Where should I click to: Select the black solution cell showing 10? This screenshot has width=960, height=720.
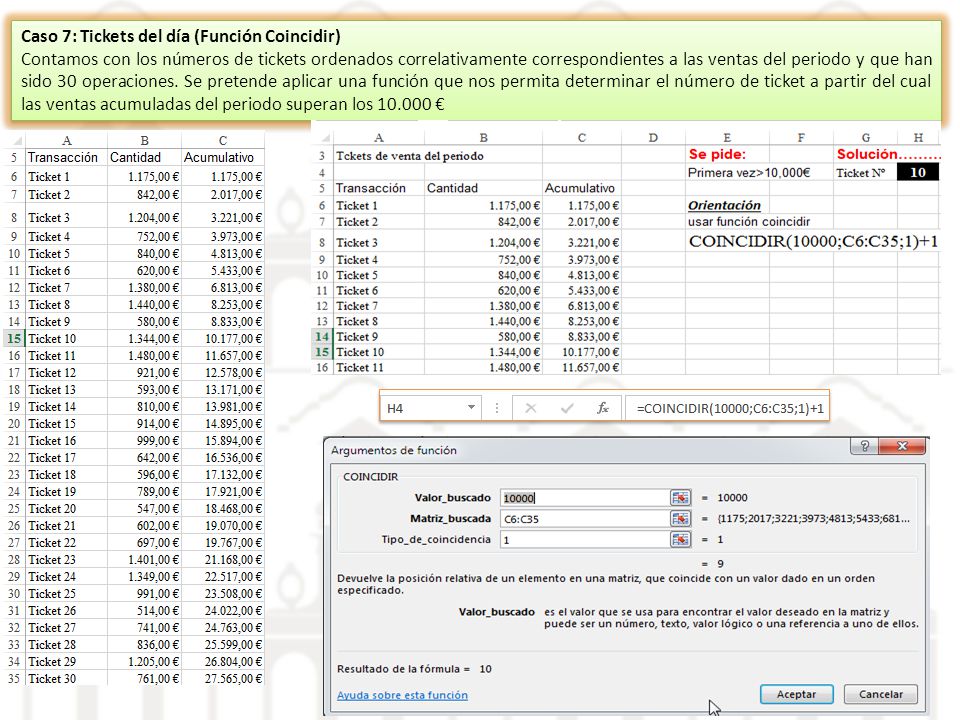click(x=917, y=173)
